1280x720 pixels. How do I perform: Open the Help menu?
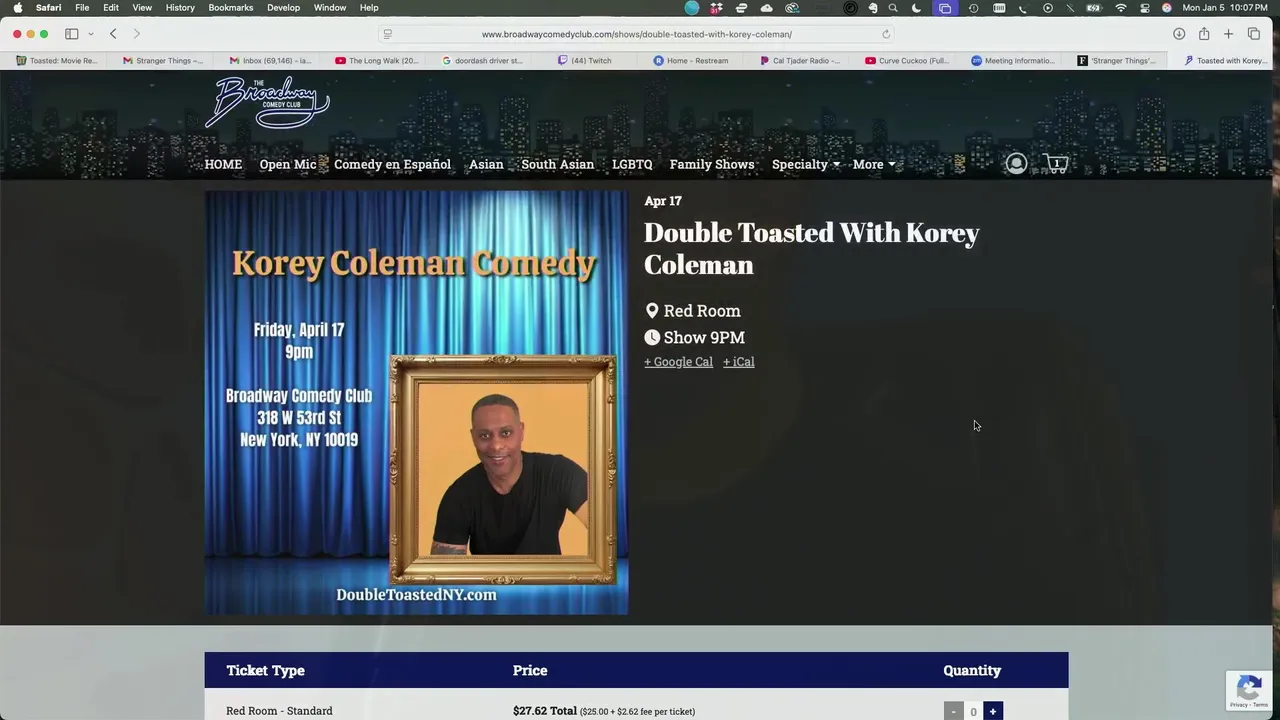pos(369,8)
